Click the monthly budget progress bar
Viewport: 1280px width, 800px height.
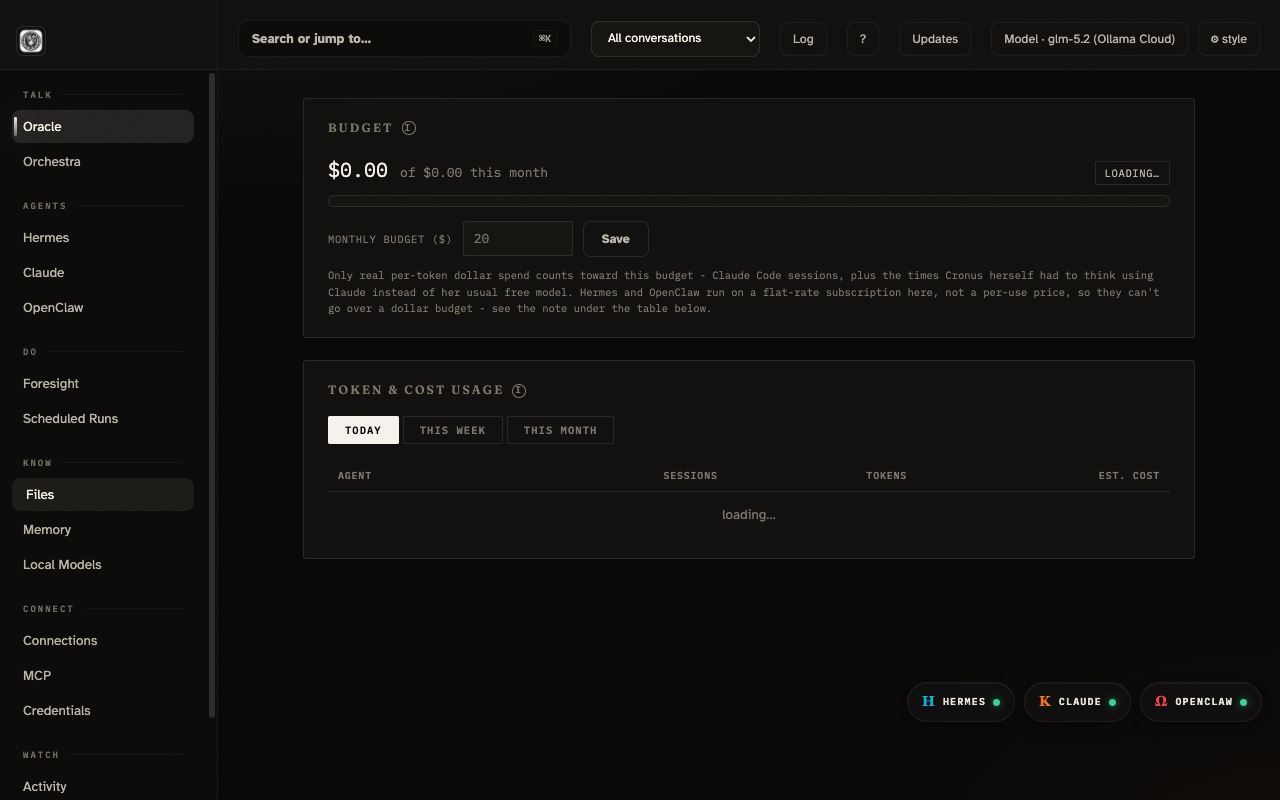coord(749,201)
